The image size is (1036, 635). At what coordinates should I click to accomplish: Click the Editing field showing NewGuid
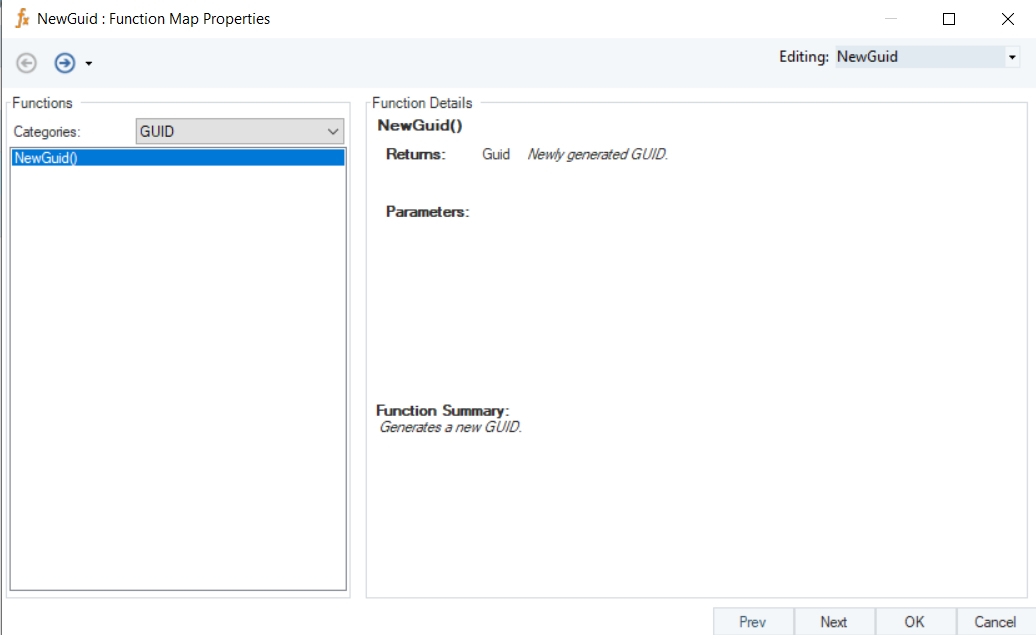pos(918,58)
